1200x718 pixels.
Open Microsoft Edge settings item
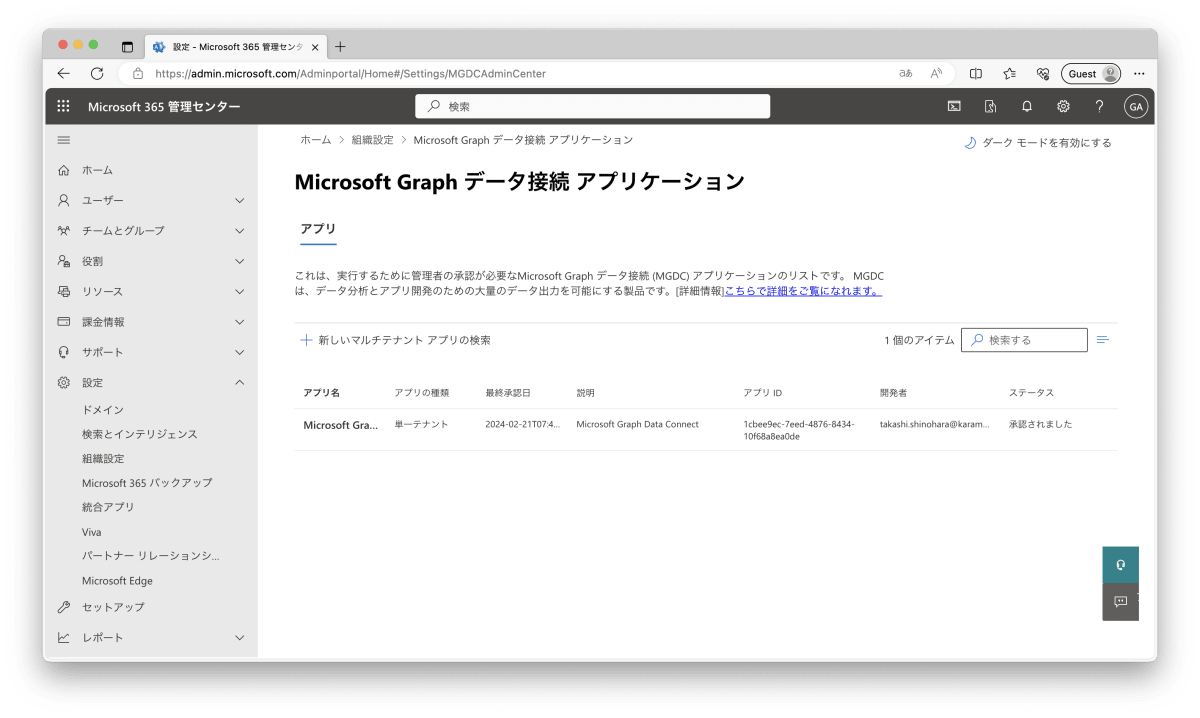click(117, 581)
